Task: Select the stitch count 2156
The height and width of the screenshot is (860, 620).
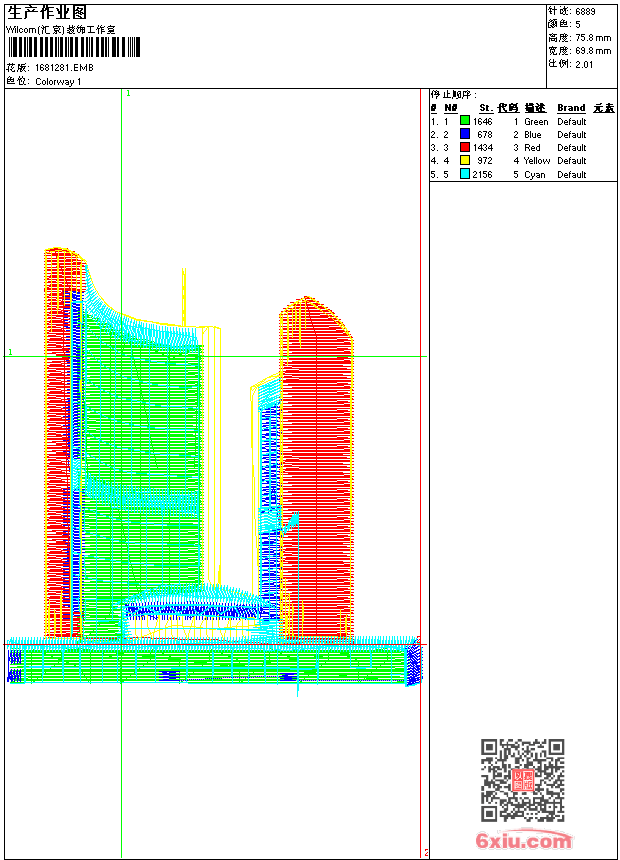Action: click(483, 174)
